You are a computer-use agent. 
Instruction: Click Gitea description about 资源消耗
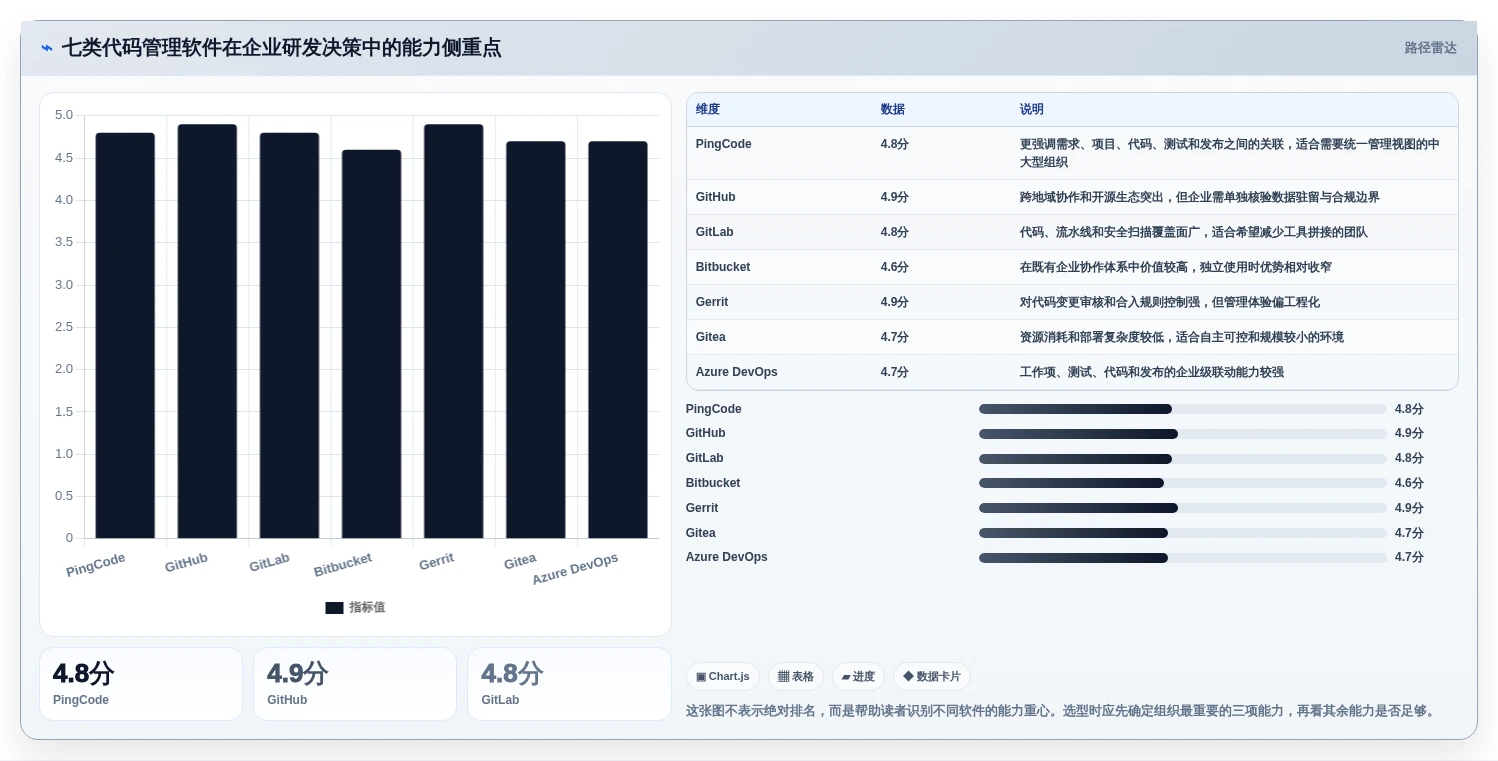coord(1182,337)
